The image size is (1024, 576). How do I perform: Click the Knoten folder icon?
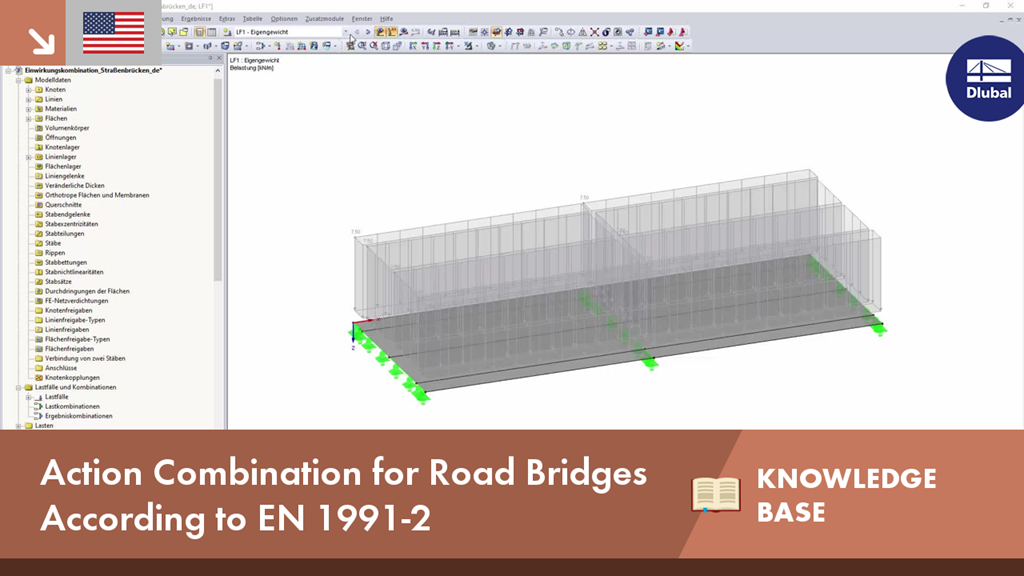click(39, 89)
